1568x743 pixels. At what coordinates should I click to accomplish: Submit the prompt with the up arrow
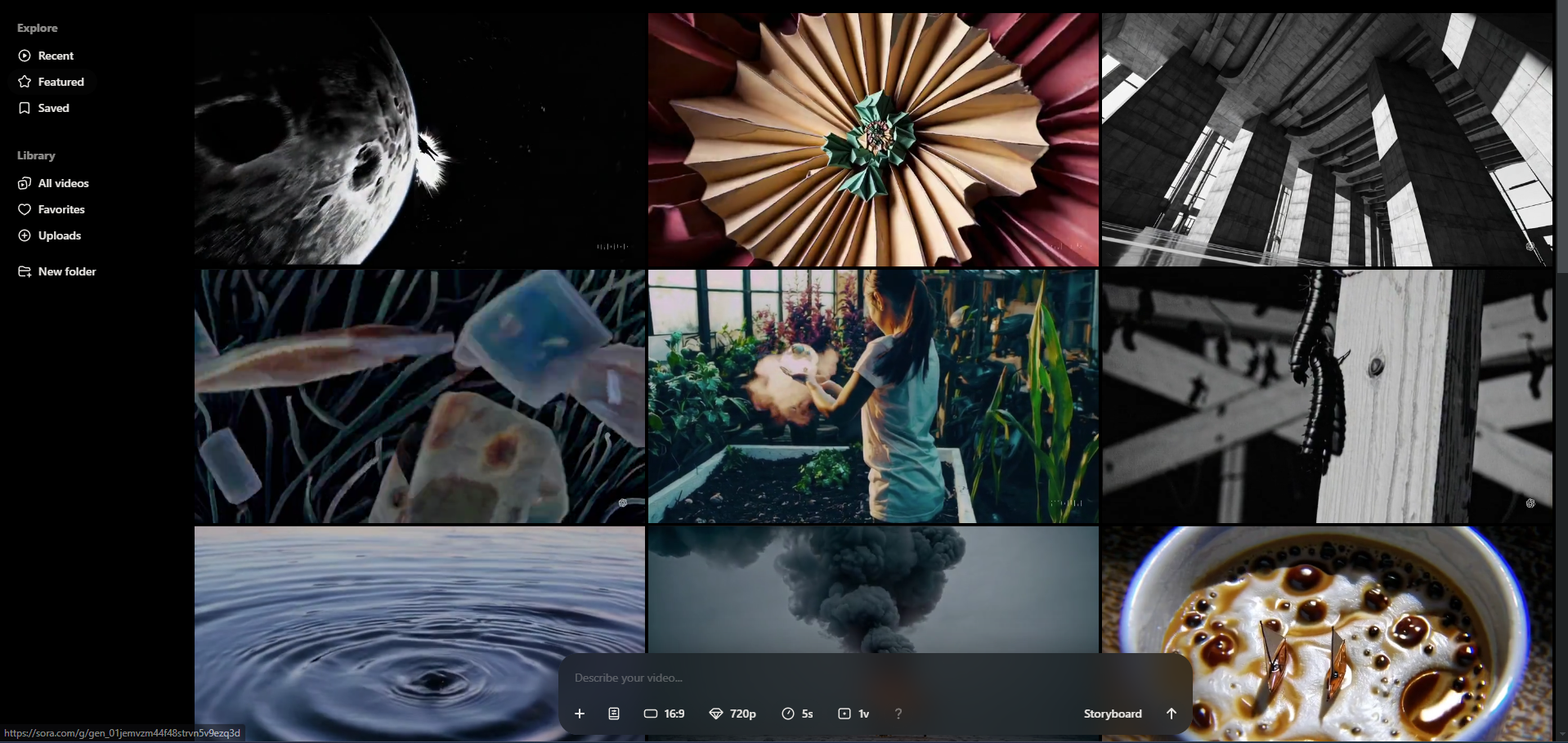1172,714
